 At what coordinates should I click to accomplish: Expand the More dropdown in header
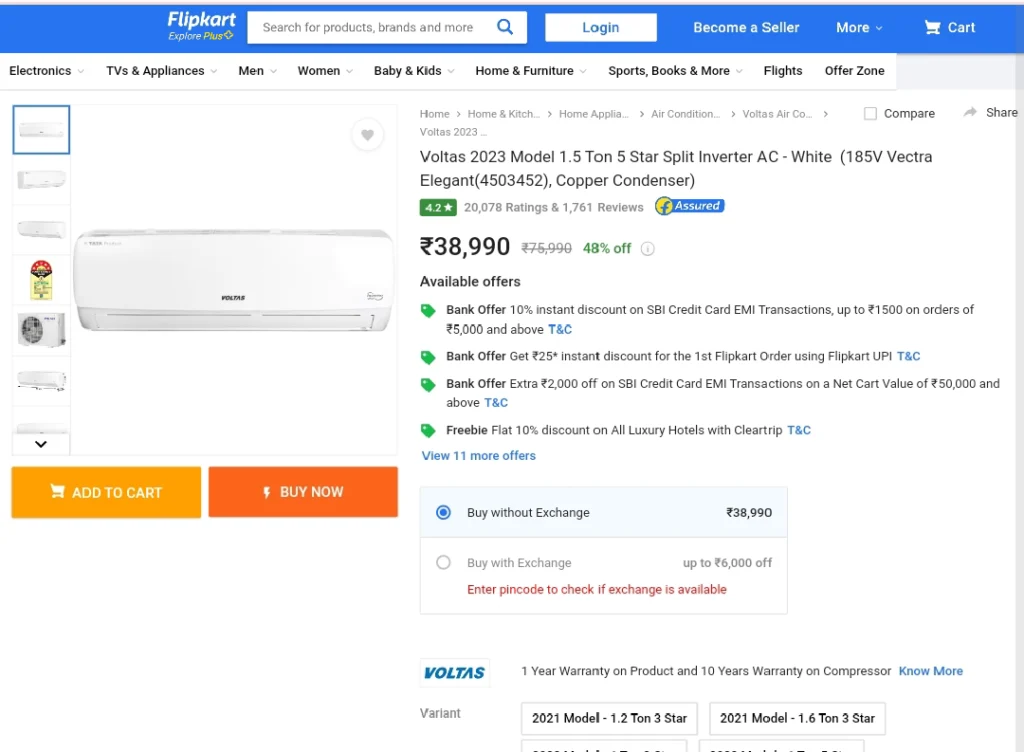click(x=859, y=27)
